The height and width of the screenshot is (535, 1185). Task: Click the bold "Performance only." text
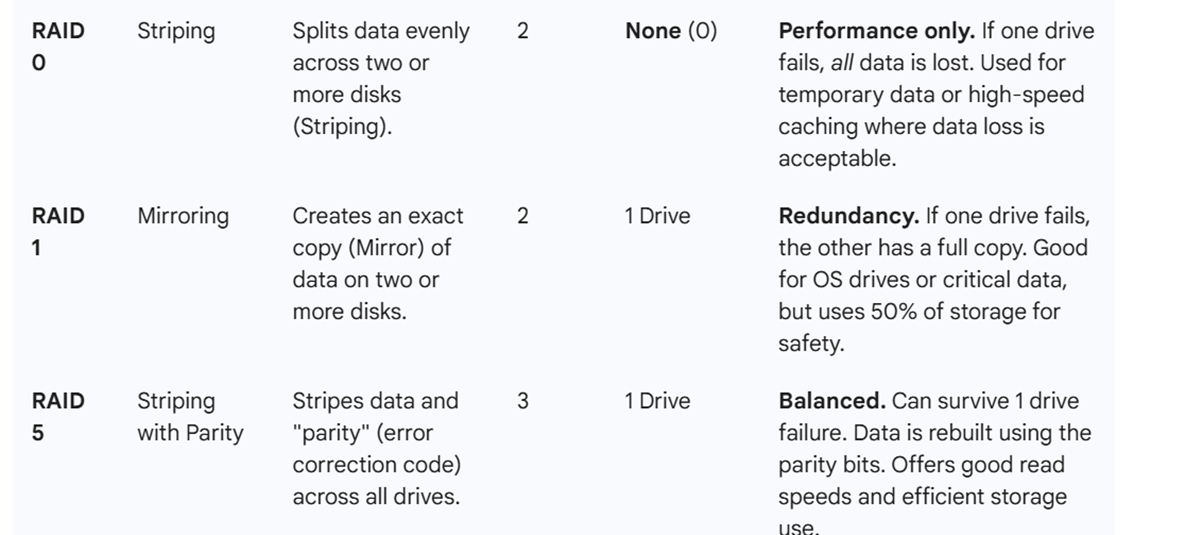click(876, 31)
